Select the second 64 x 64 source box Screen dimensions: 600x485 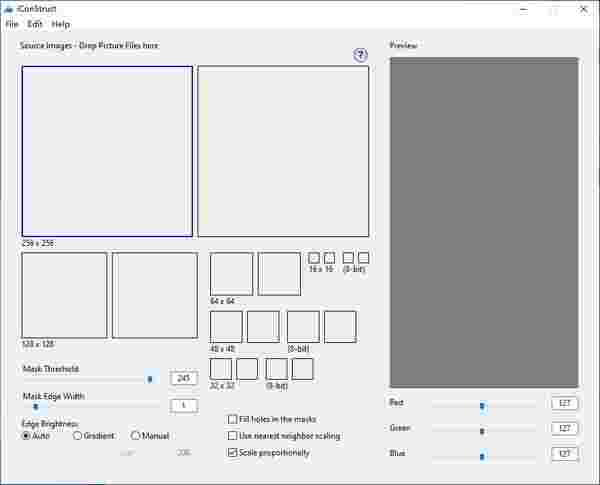coord(279,274)
